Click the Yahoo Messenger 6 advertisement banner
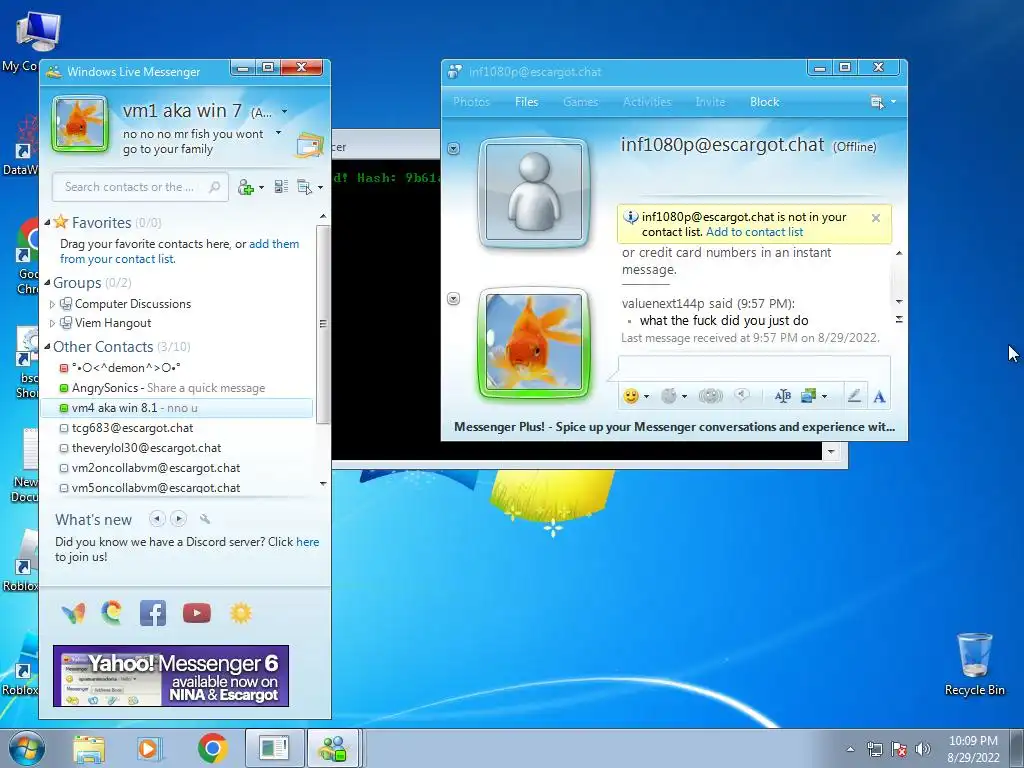 pos(170,676)
